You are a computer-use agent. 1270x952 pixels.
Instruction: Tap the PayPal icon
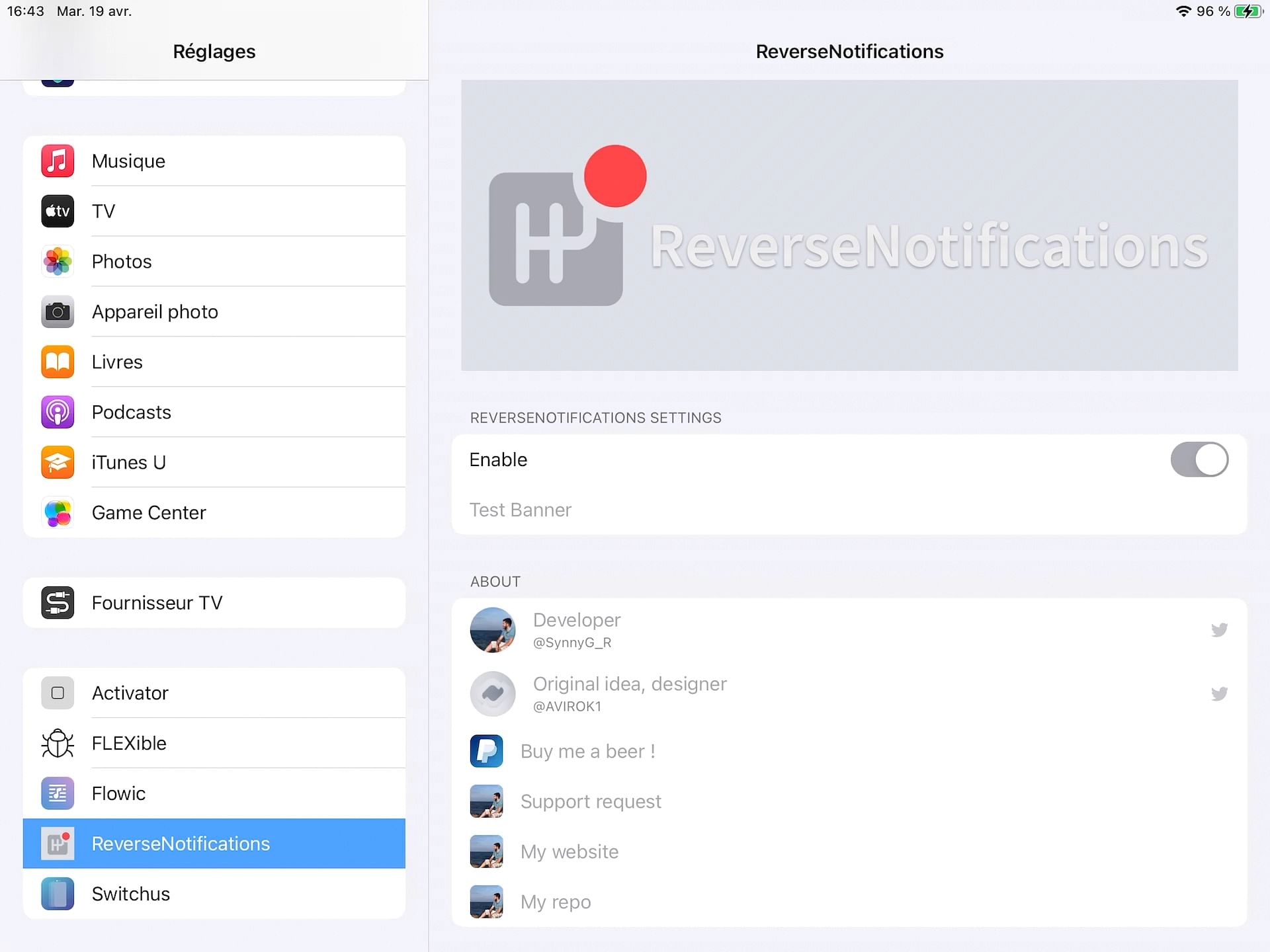tap(486, 751)
